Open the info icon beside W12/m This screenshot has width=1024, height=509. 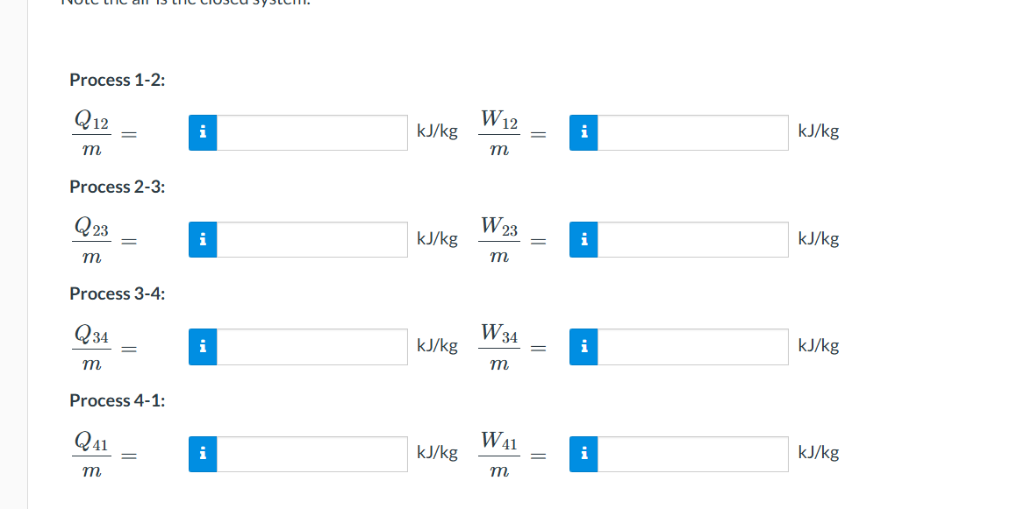(x=583, y=133)
